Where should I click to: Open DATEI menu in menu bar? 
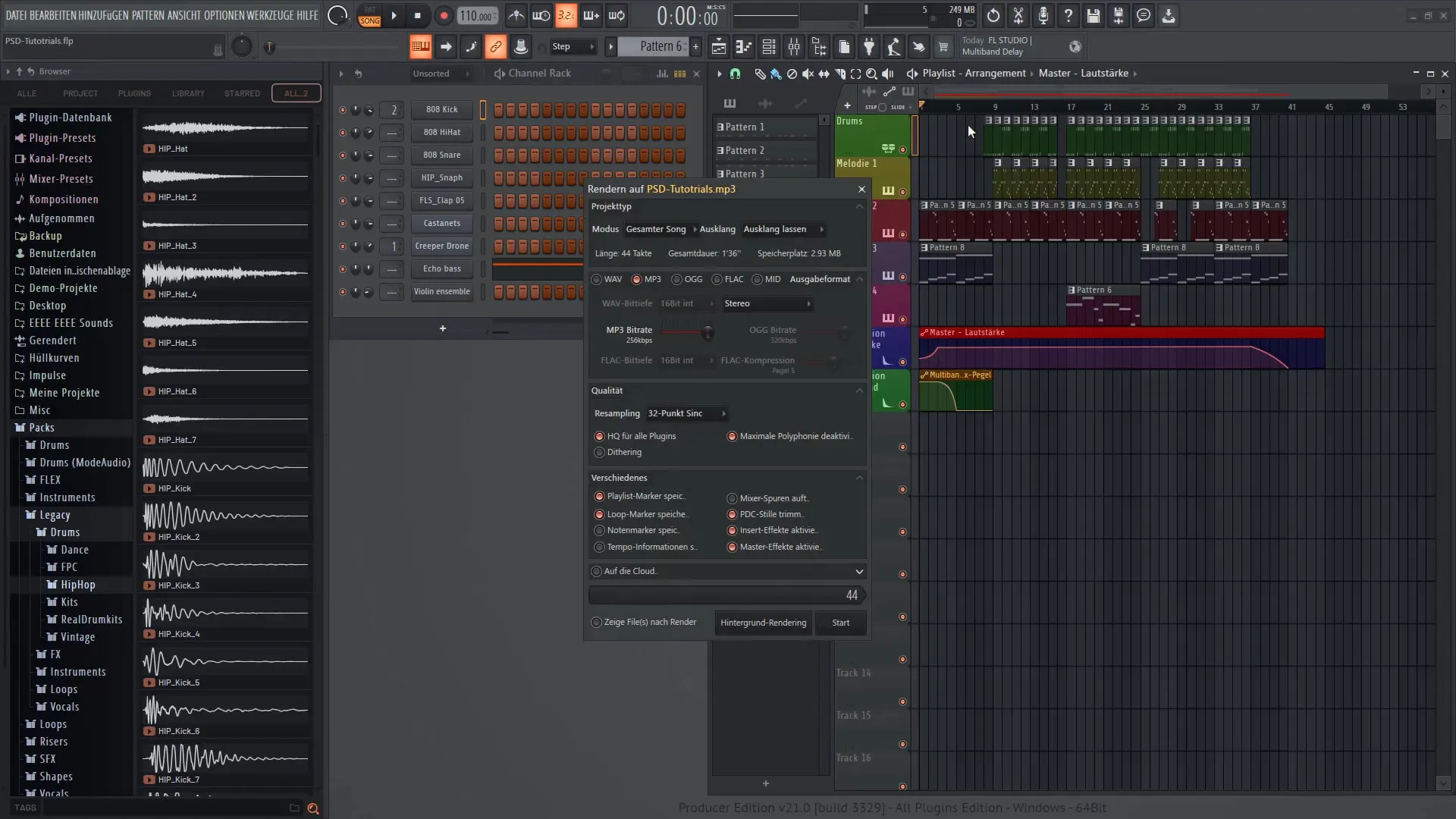(14, 14)
